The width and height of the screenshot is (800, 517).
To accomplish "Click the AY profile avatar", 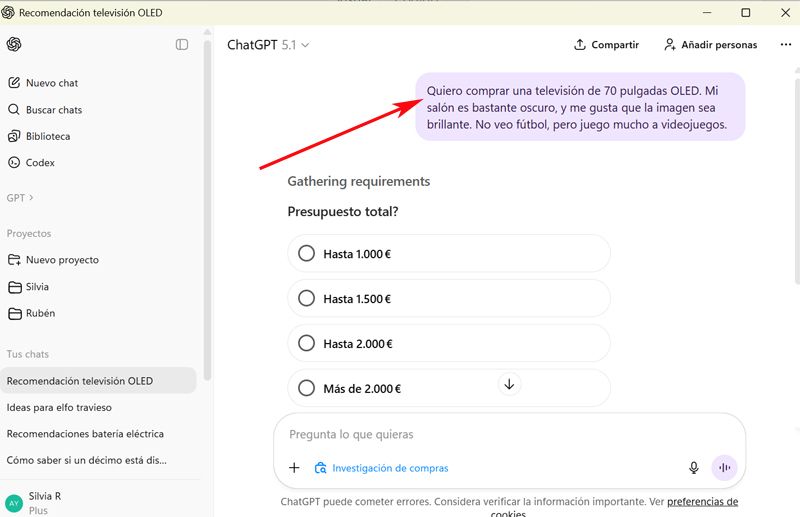I will pos(14,504).
